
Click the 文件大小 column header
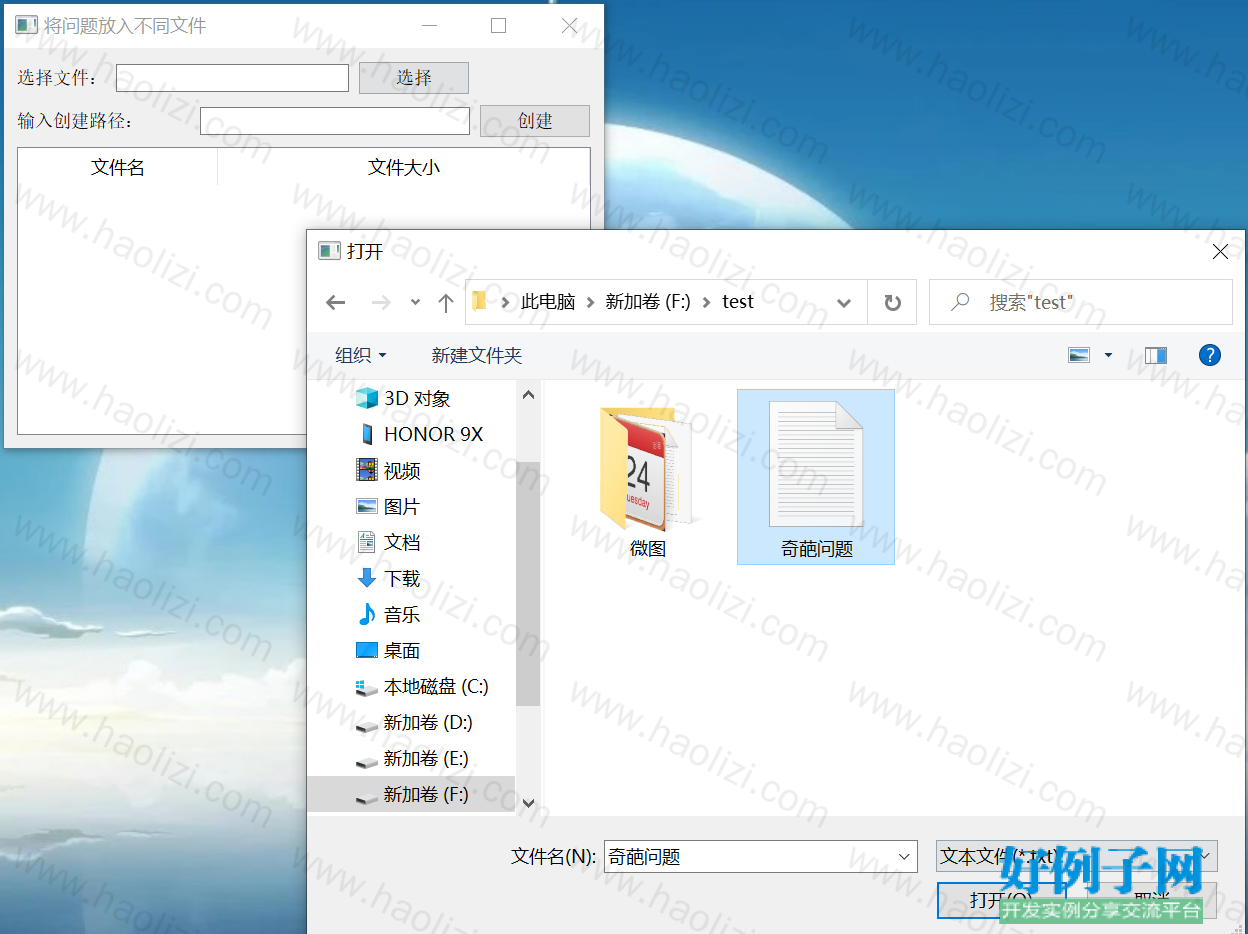pyautogui.click(x=403, y=167)
